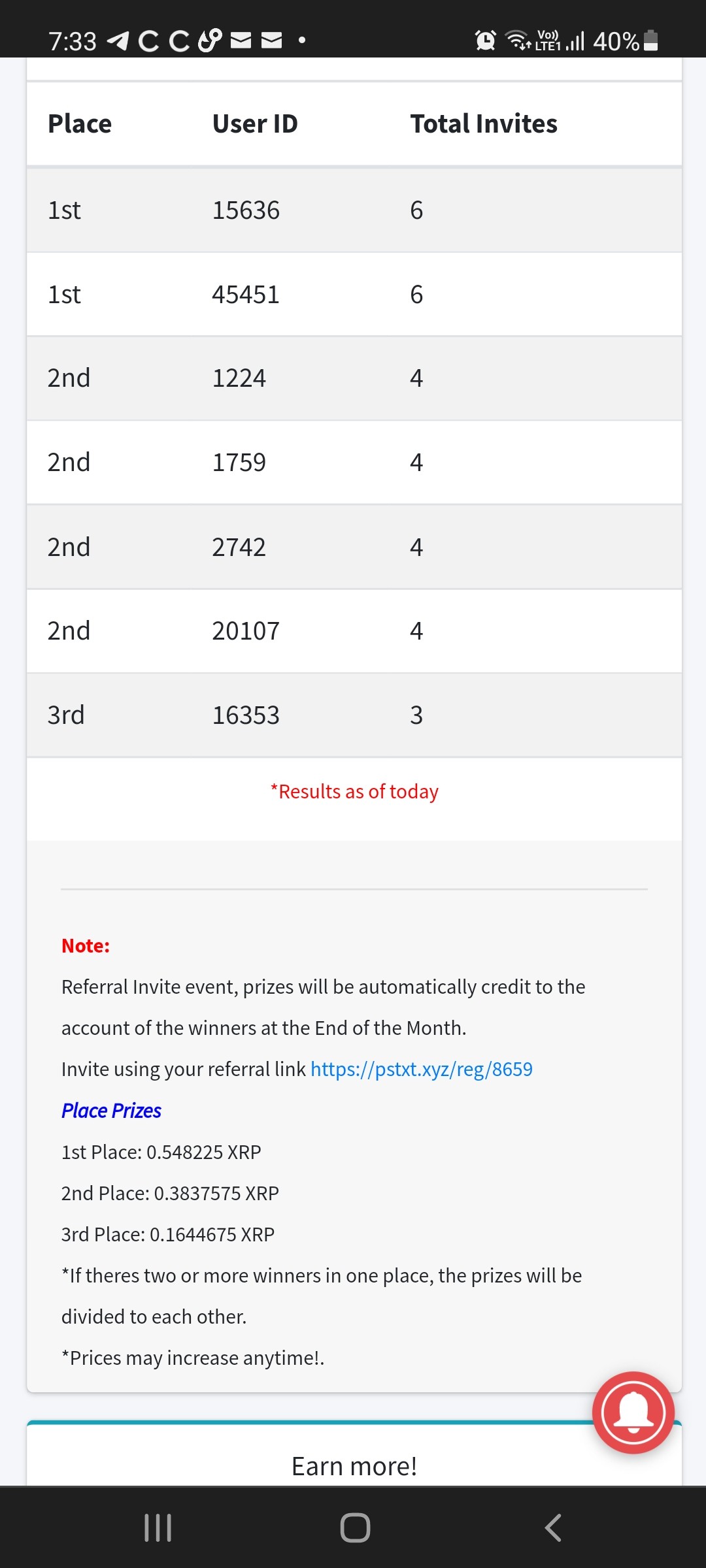Open the recent apps navigation button
The height and width of the screenshot is (1568, 706).
pyautogui.click(x=158, y=1527)
